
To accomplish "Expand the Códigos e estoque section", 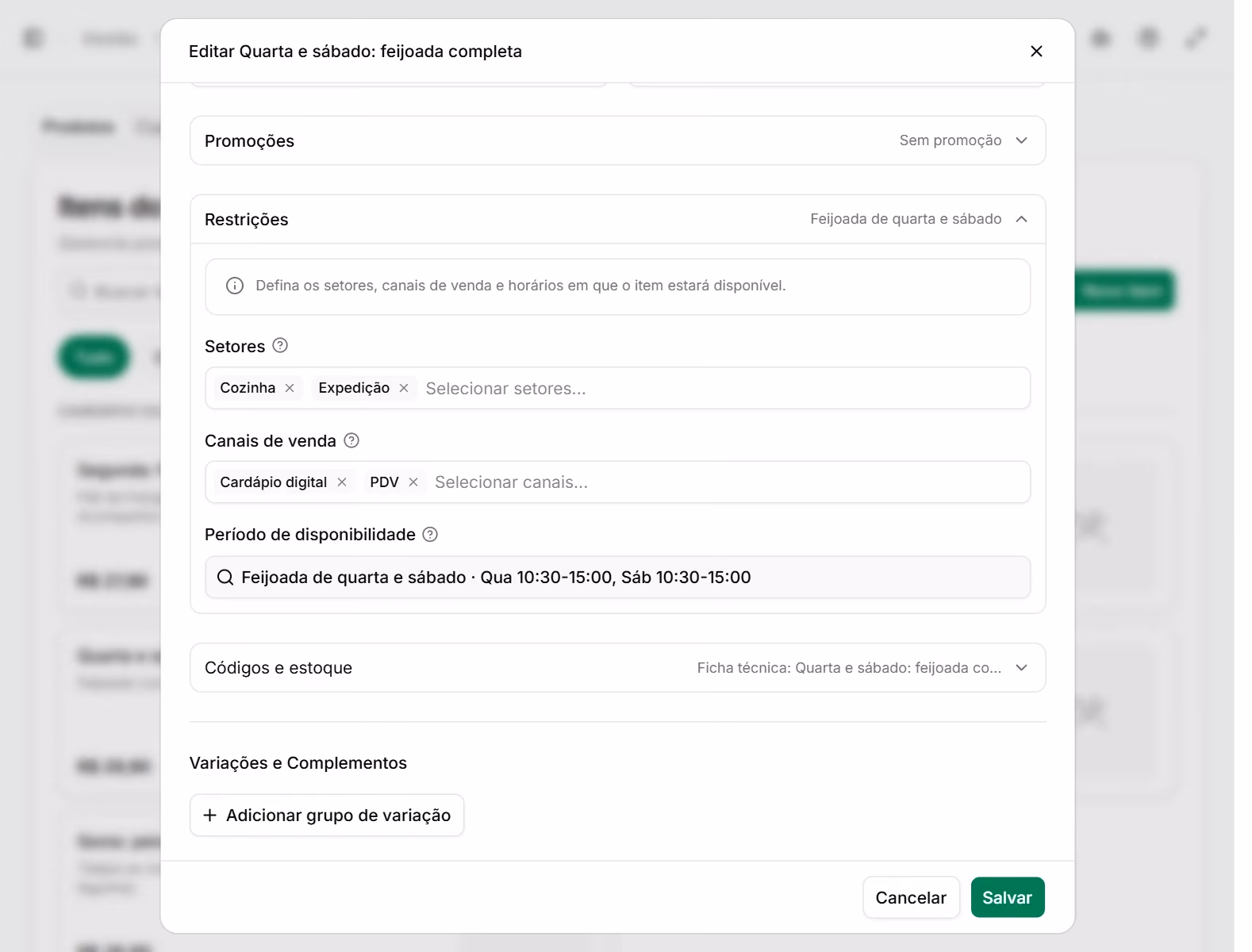I will click(617, 668).
